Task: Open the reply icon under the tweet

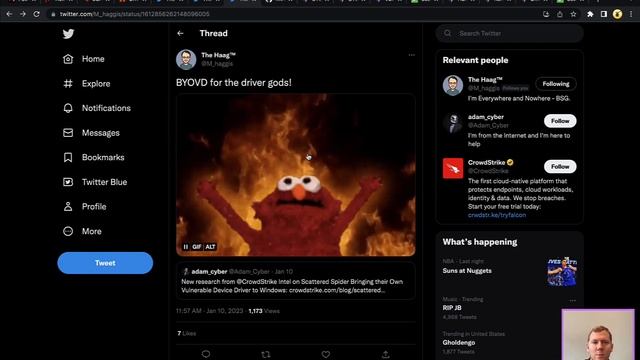Action: point(206,354)
